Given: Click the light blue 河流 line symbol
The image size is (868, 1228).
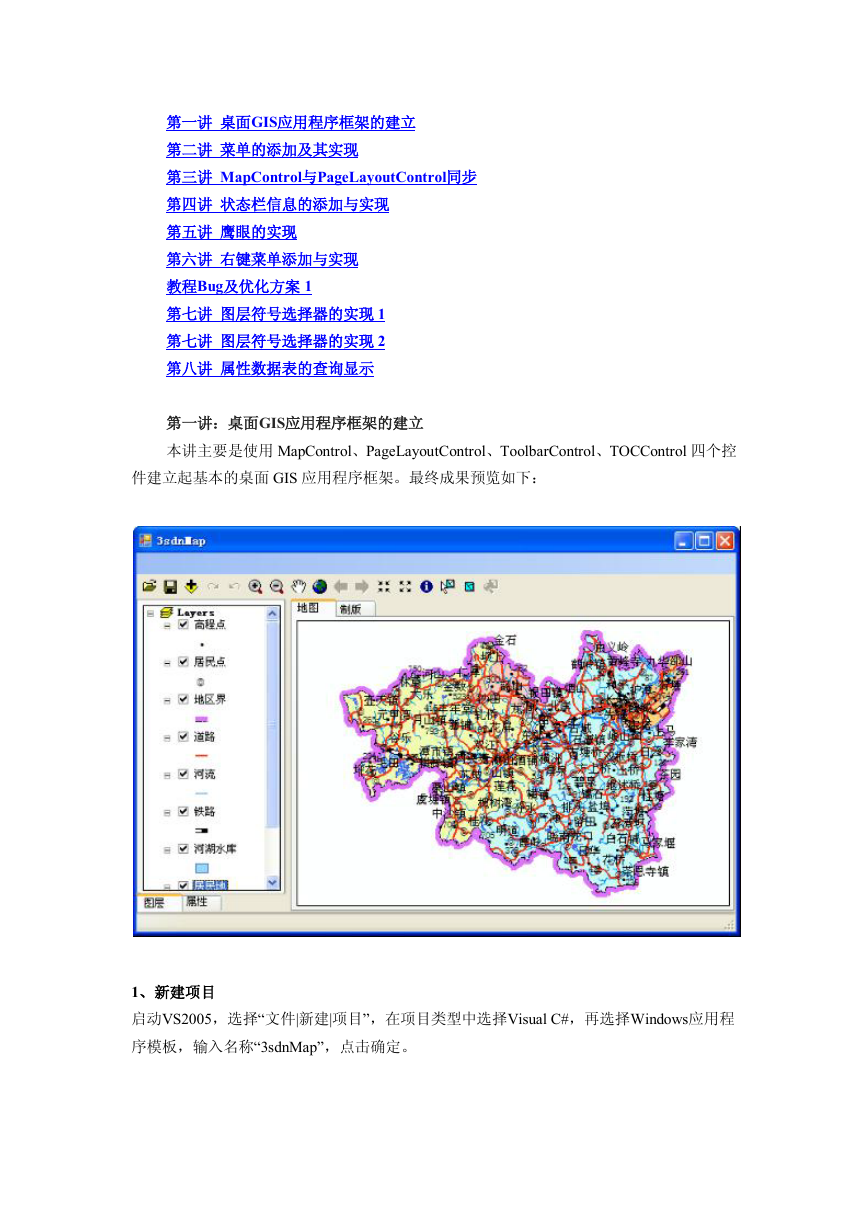Looking at the screenshot, I should click(x=202, y=793).
